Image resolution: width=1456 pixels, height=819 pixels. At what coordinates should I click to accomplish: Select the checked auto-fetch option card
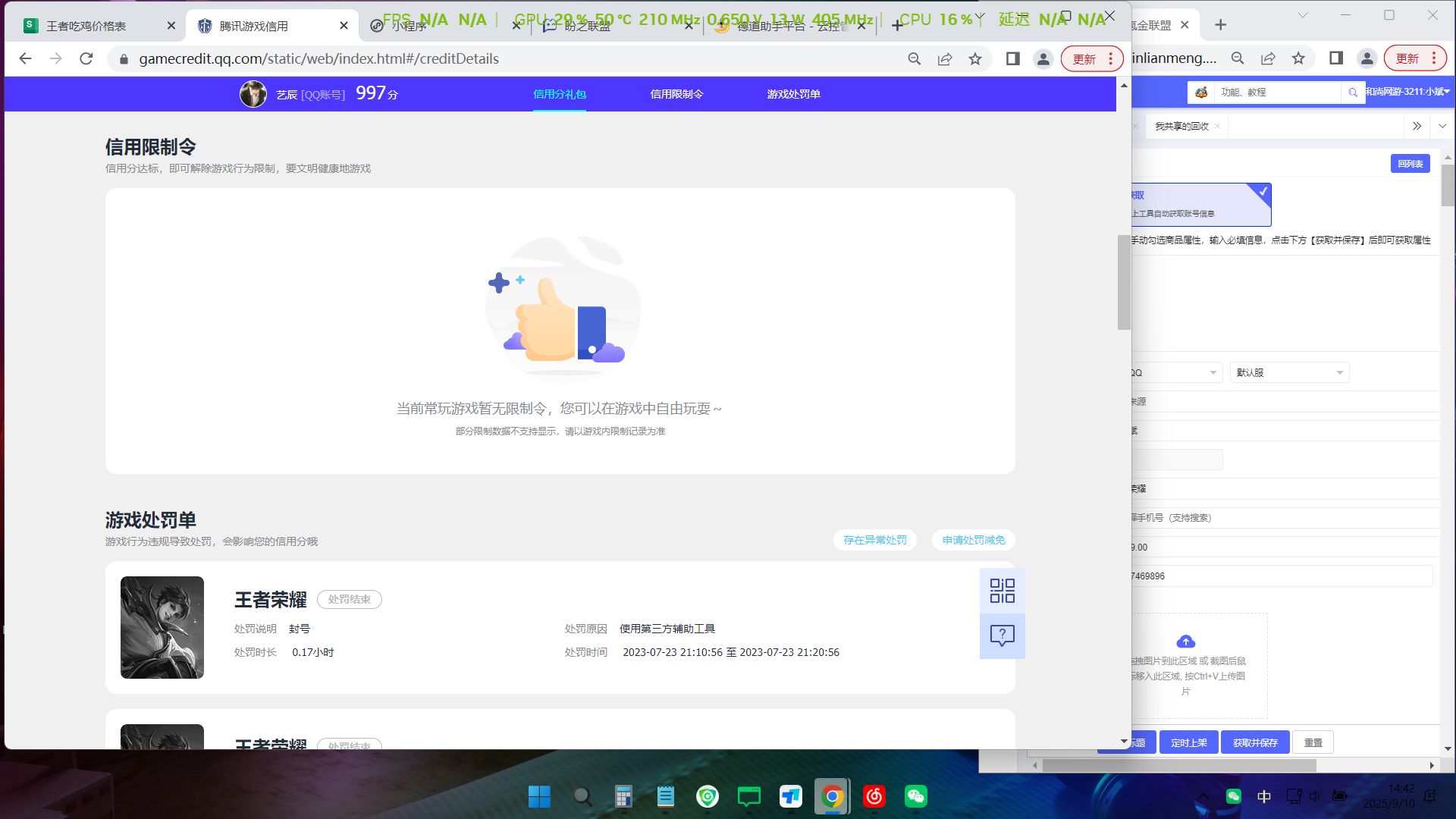click(1201, 204)
